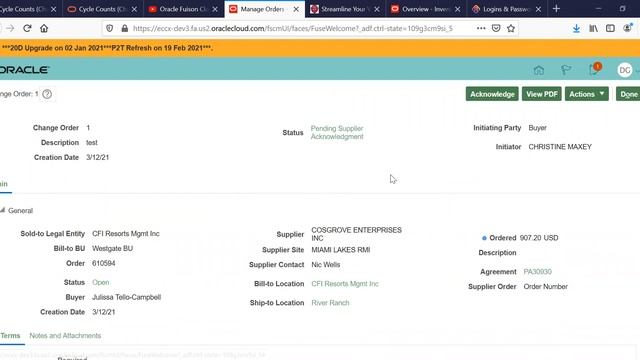
Task: Open the Library bookmarks icon
Action: 593,28
